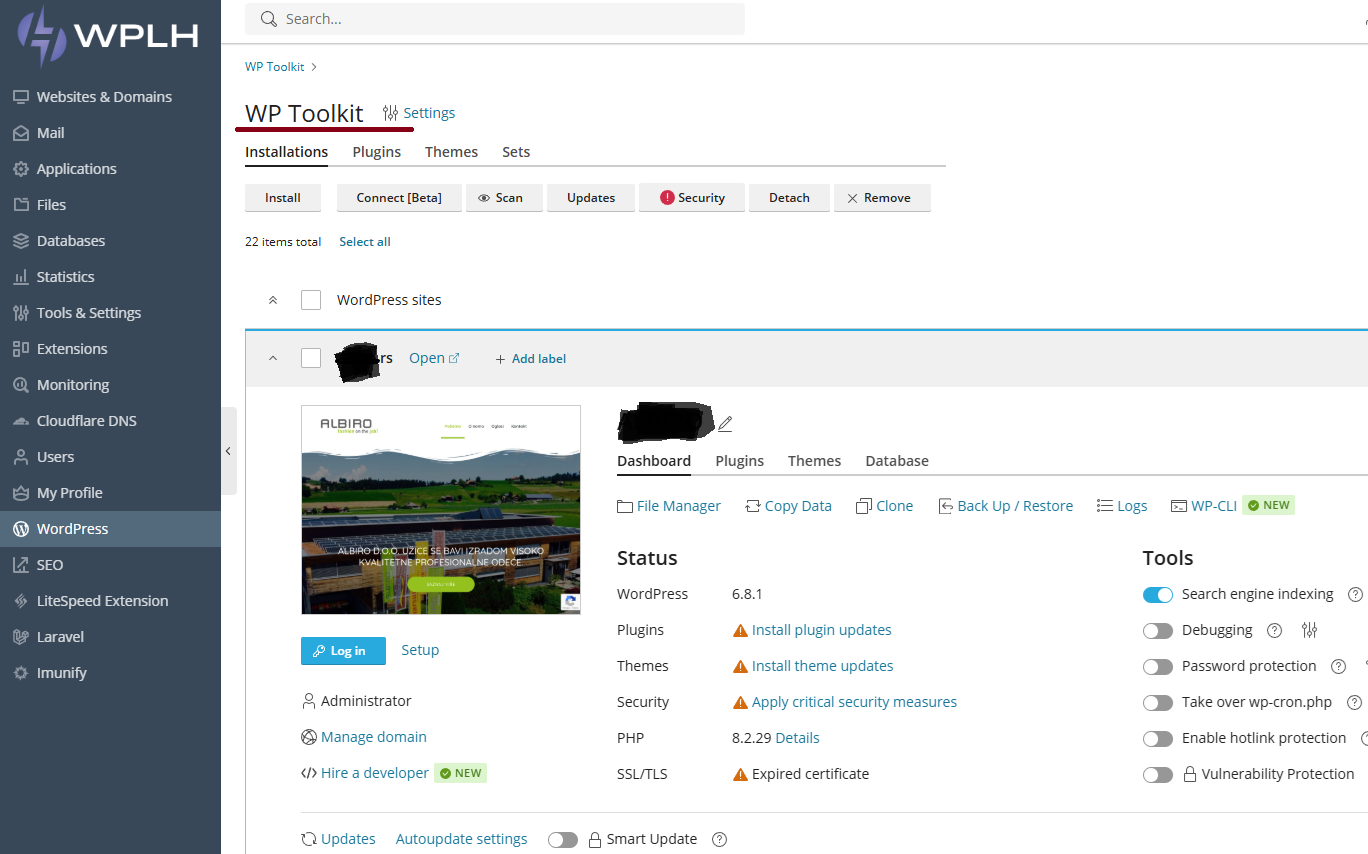Click the Monitoring magnifier icon
The height and width of the screenshot is (854, 1368).
(20, 385)
